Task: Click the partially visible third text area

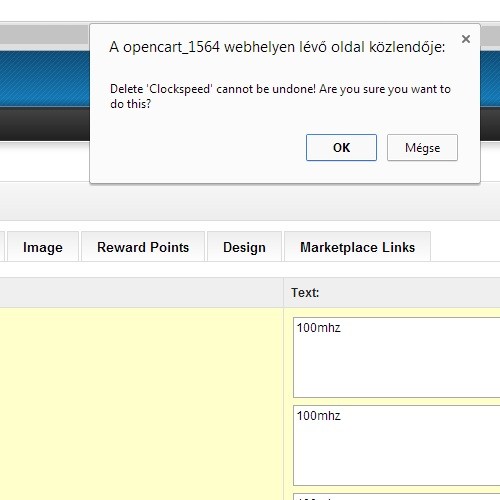Action: [x=397, y=497]
